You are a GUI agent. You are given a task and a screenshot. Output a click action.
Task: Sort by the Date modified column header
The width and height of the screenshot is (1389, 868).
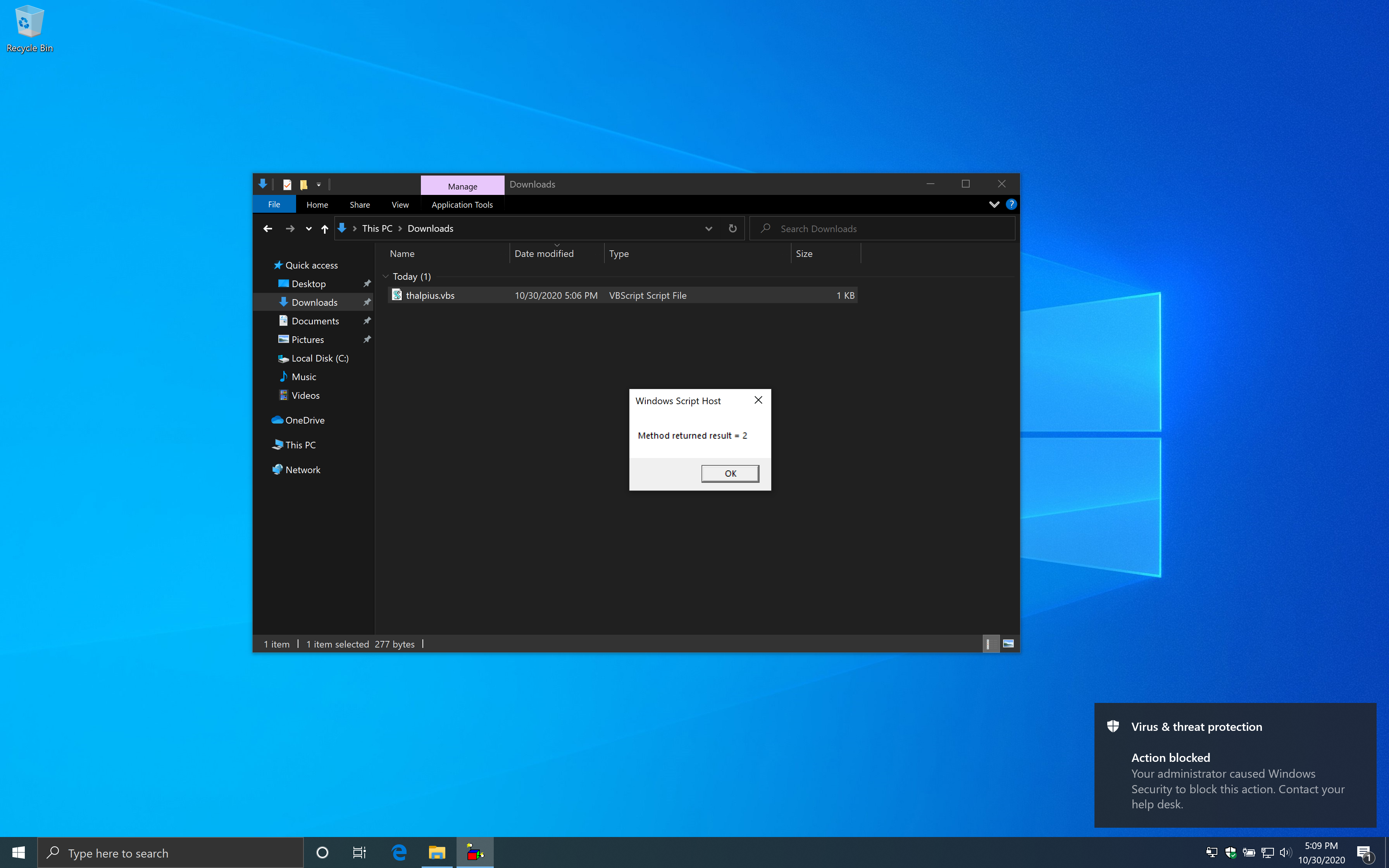pyautogui.click(x=543, y=254)
